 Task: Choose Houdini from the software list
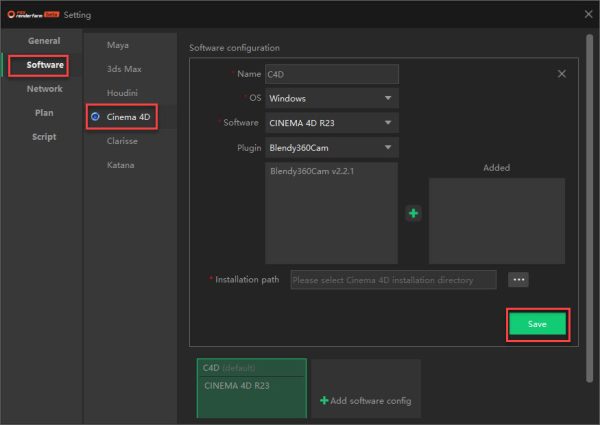pyautogui.click(x=122, y=93)
